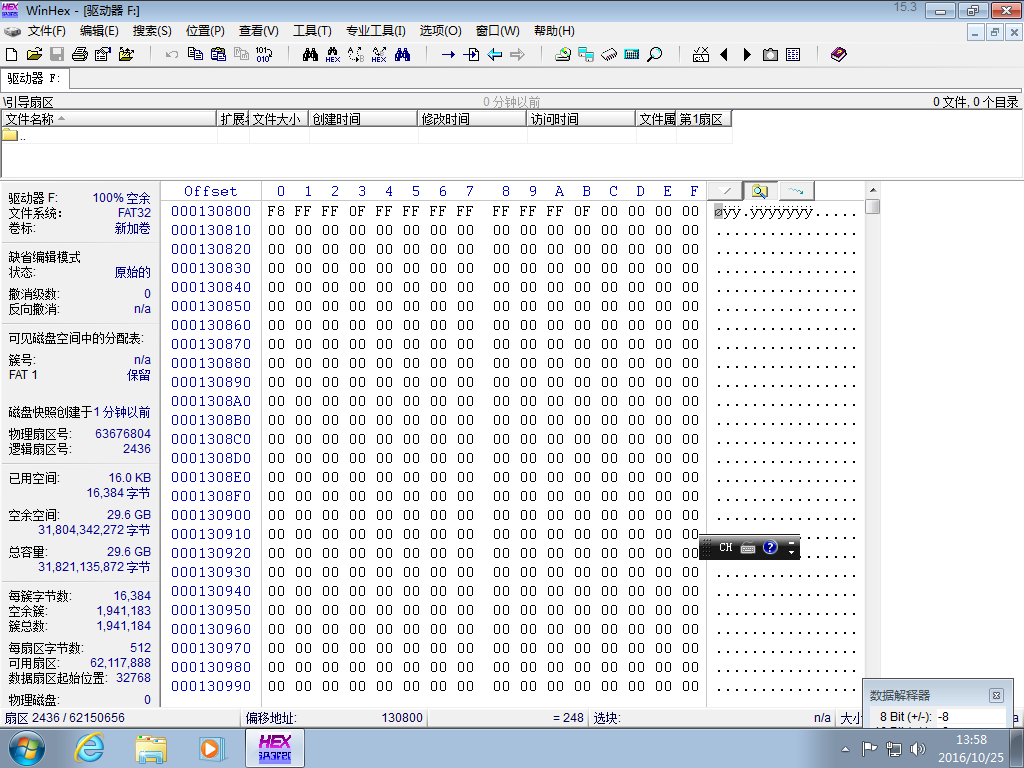The height and width of the screenshot is (768, 1024).
Task: Open a file using the folder icon
Action: coord(34,55)
